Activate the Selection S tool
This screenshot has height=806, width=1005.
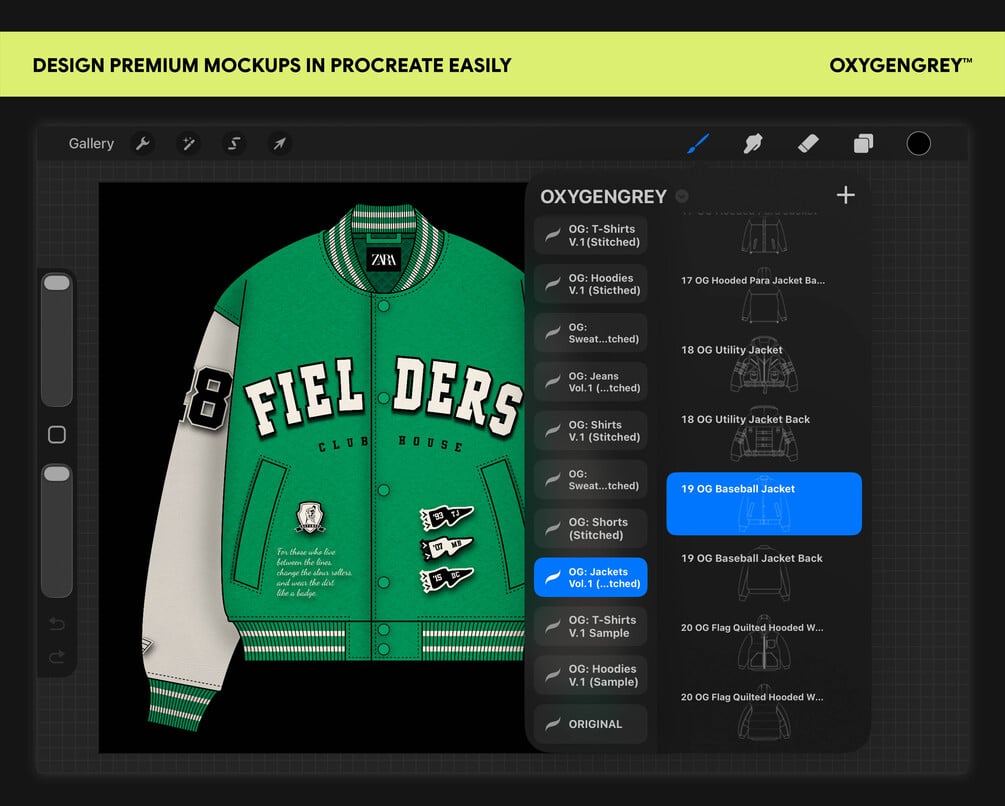tap(234, 144)
